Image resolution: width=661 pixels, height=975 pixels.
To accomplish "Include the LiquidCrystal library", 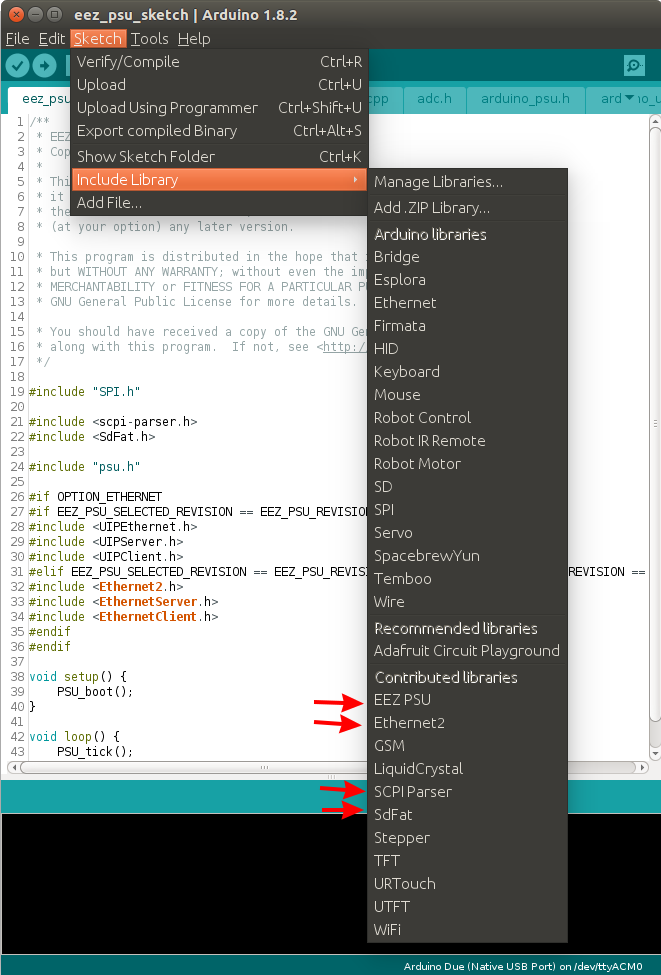I will coord(468,769).
